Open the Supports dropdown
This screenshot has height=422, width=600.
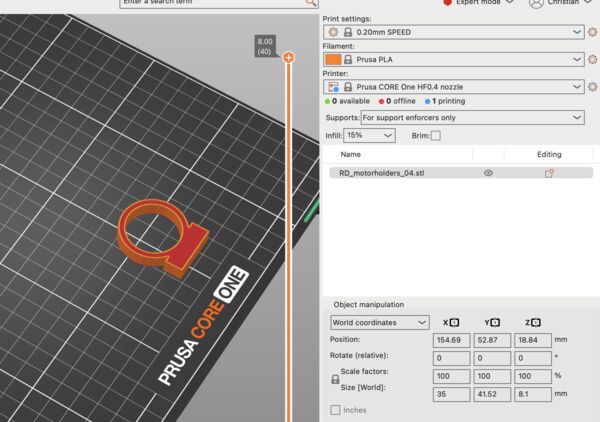pyautogui.click(x=473, y=117)
